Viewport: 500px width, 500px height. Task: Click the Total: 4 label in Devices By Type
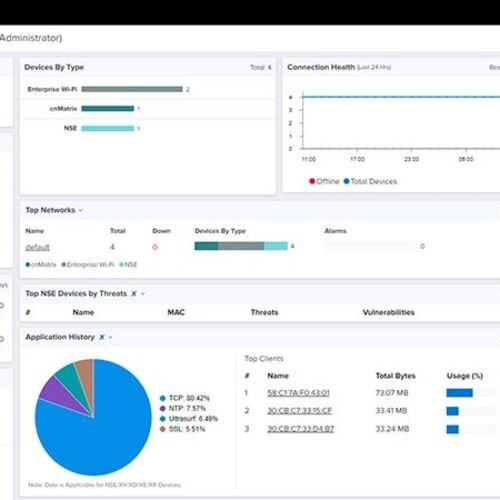pyautogui.click(x=261, y=67)
